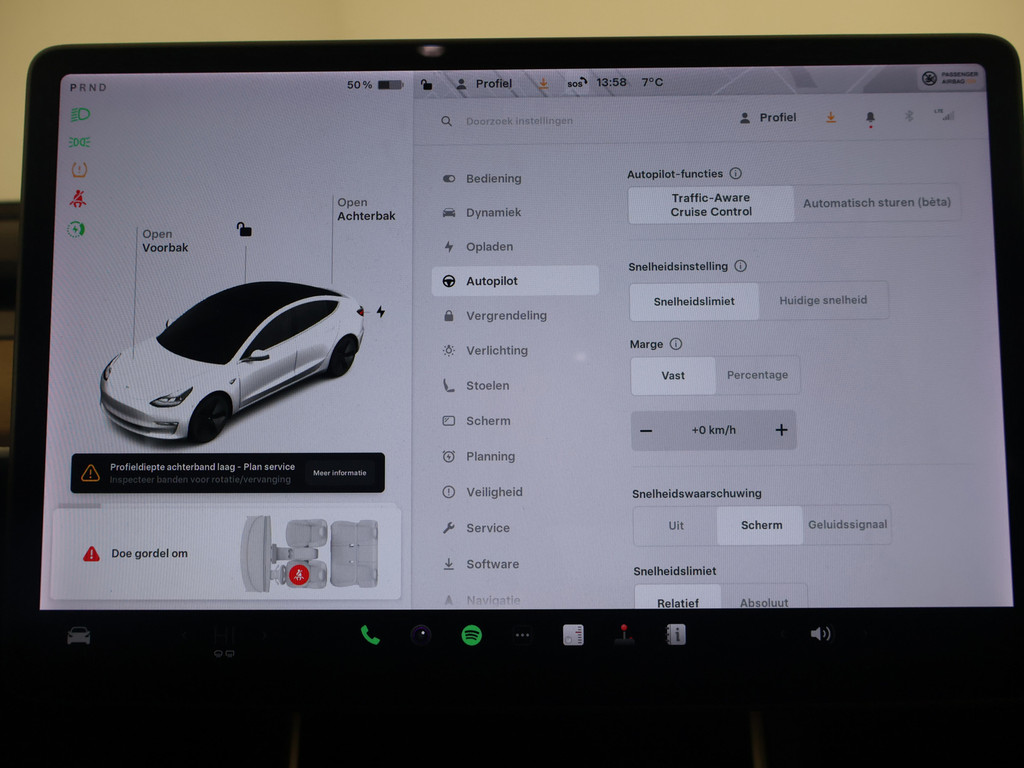
Task: Open the arcade joystick app
Action: coord(625,635)
